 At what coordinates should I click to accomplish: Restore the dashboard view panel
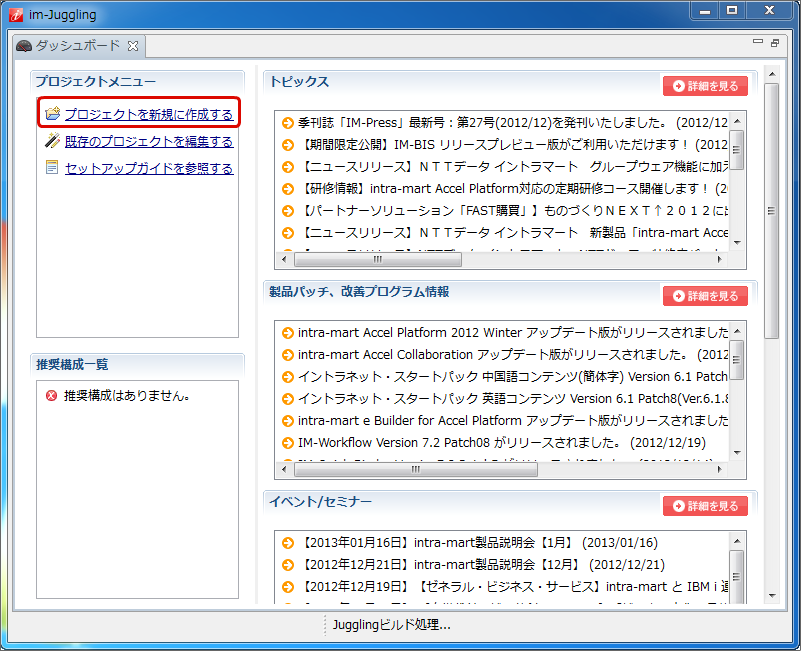pos(775,43)
